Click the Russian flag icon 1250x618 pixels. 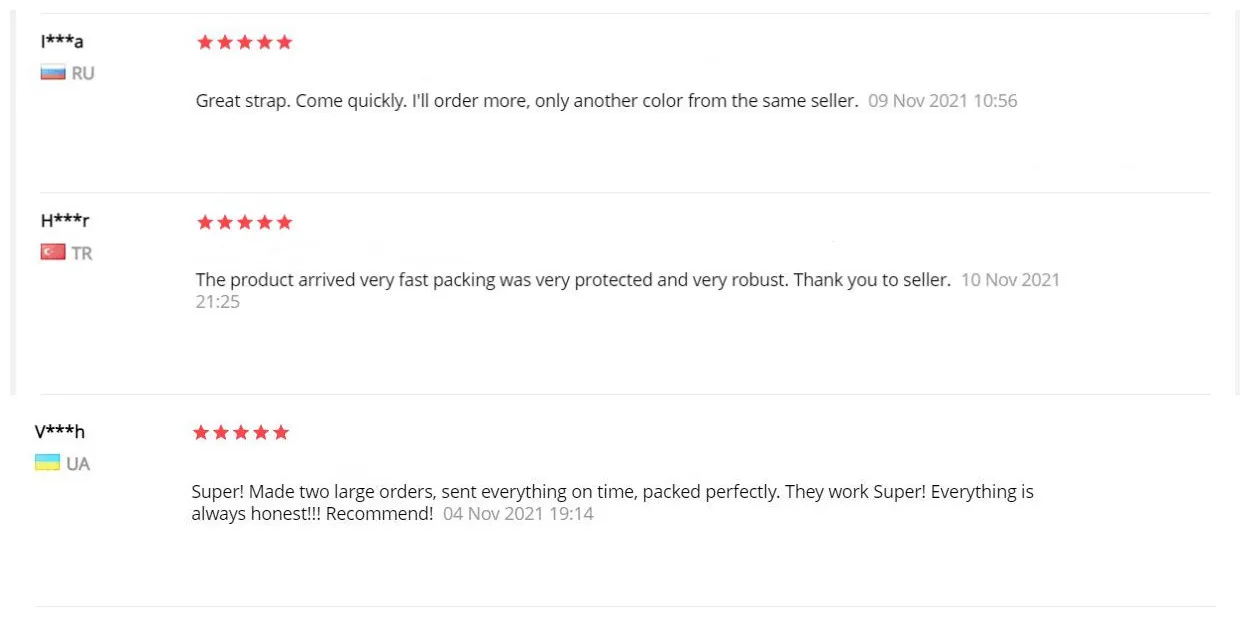[x=53, y=73]
